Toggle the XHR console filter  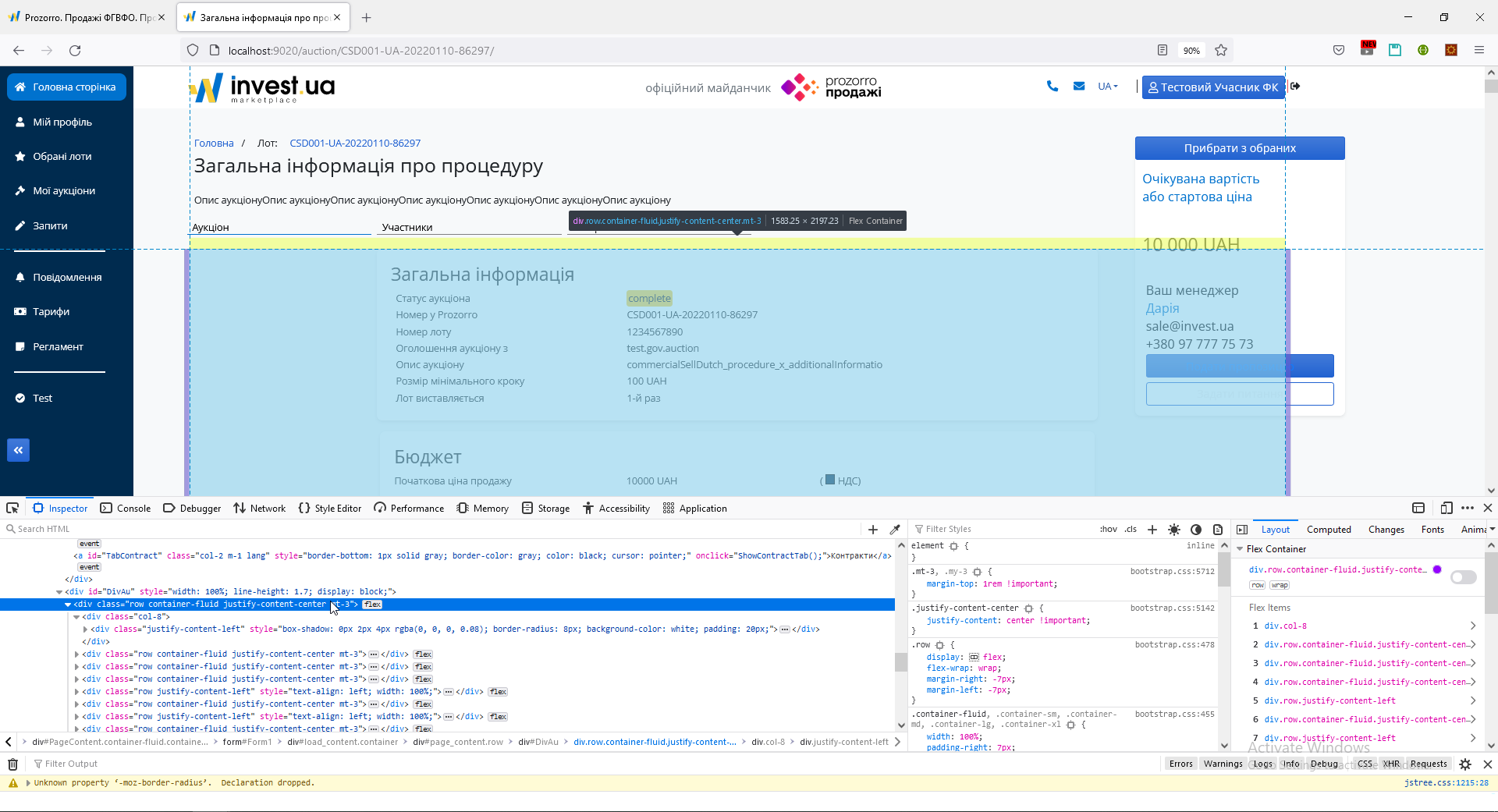pyautogui.click(x=1391, y=764)
